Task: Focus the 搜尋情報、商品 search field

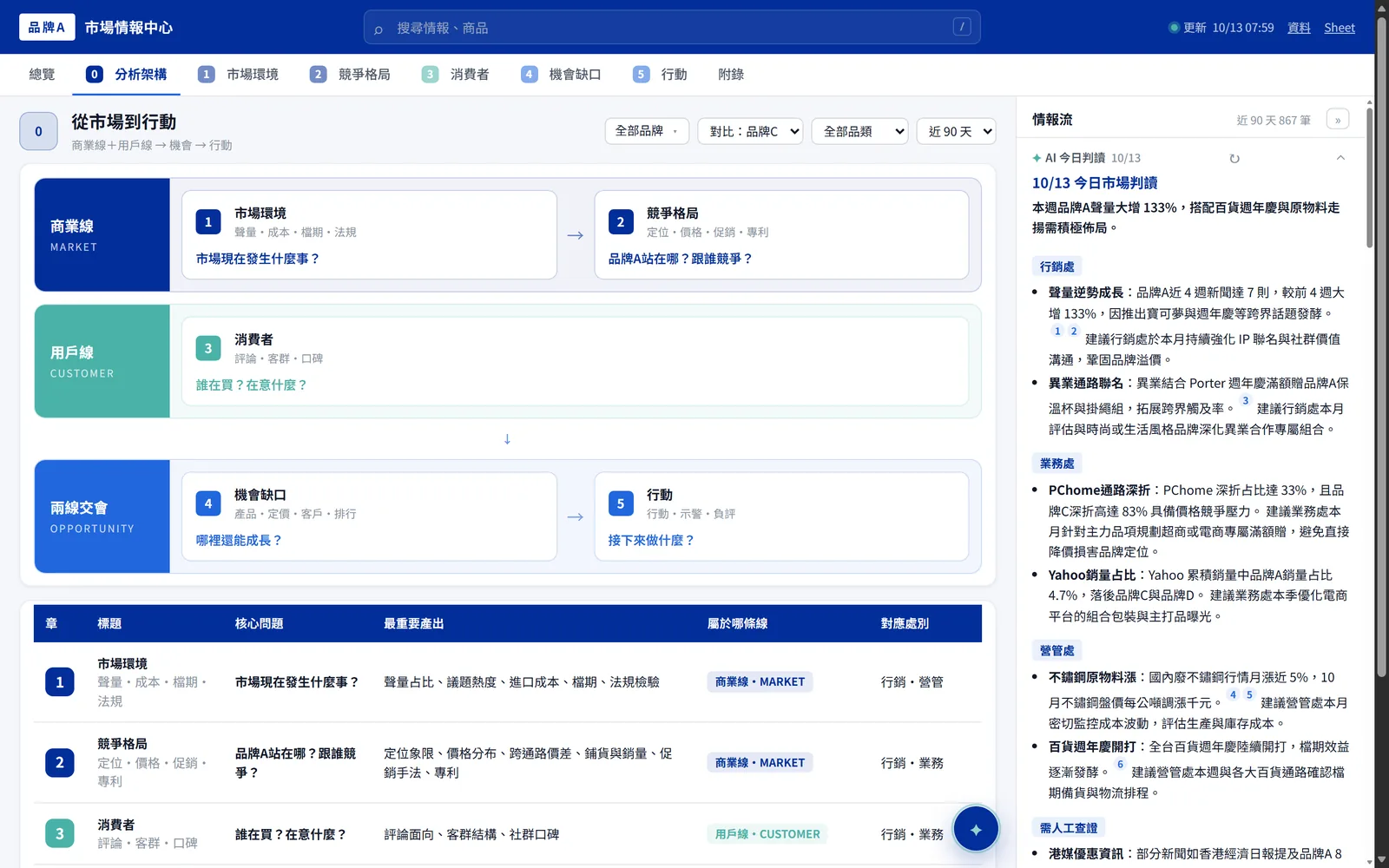Action: tap(672, 27)
